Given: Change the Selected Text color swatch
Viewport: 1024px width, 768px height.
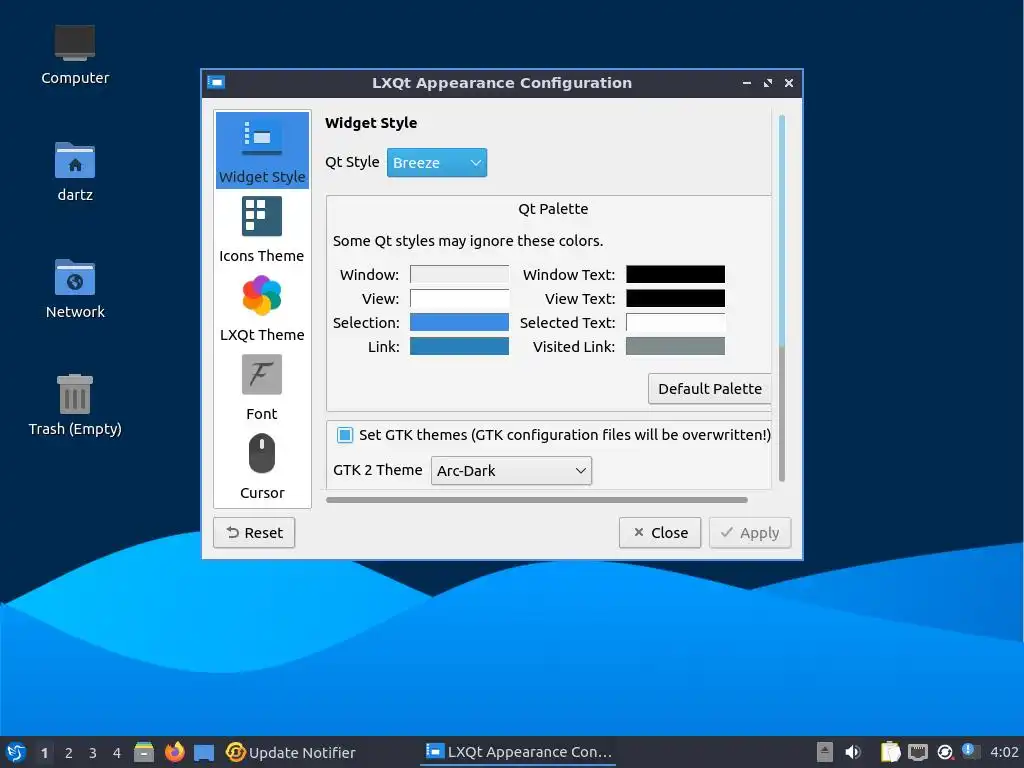Looking at the screenshot, I should tap(675, 323).
